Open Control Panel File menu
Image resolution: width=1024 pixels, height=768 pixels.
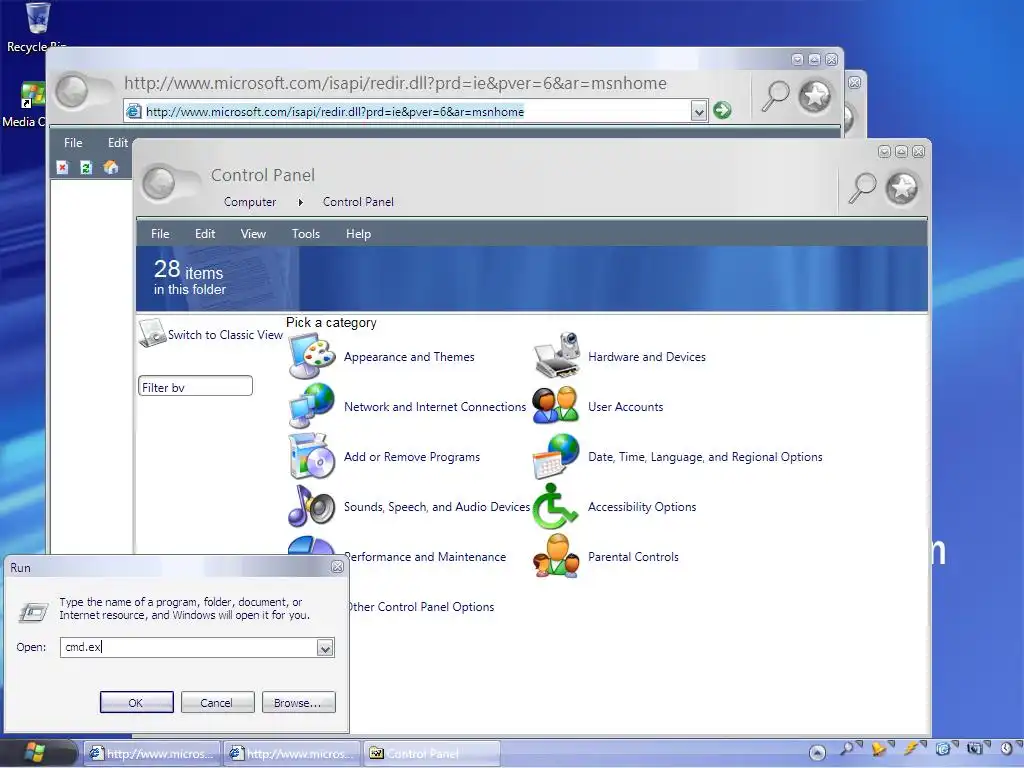click(x=160, y=234)
